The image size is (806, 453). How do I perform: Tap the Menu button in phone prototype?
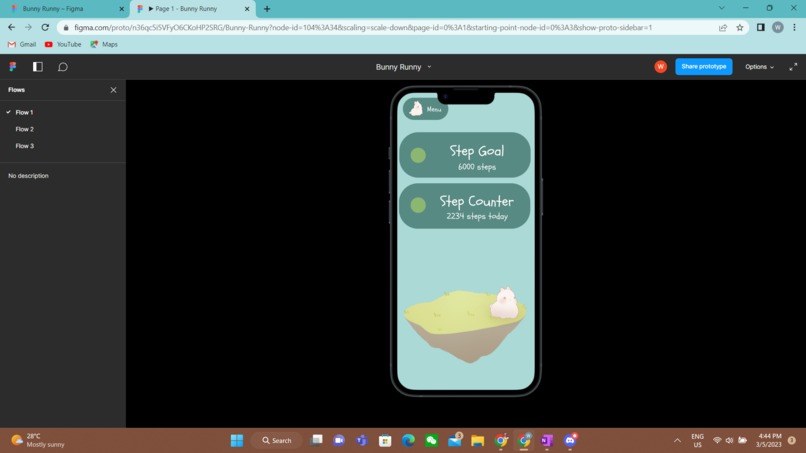point(426,109)
